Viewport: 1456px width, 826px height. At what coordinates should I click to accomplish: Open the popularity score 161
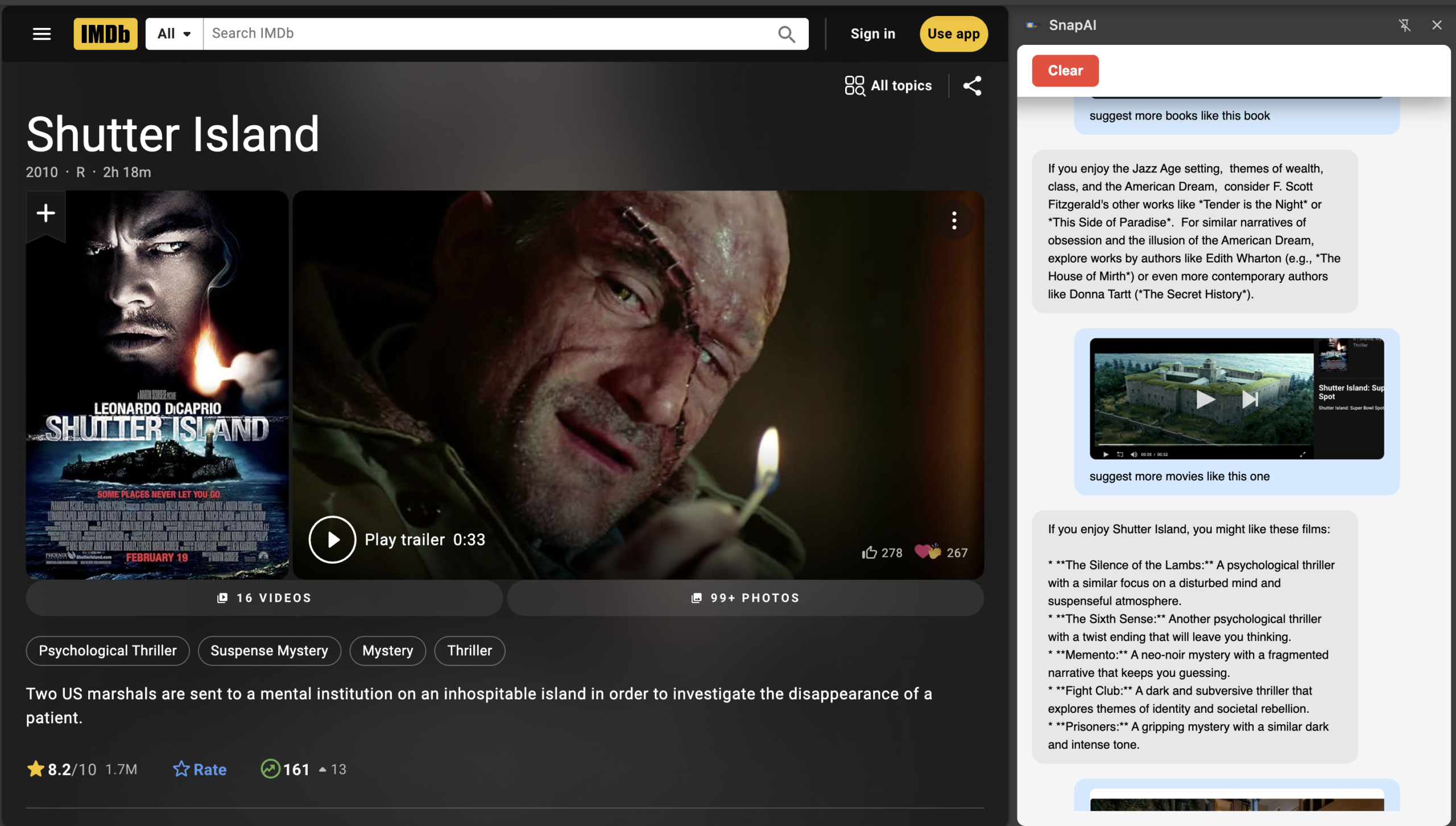(296, 769)
